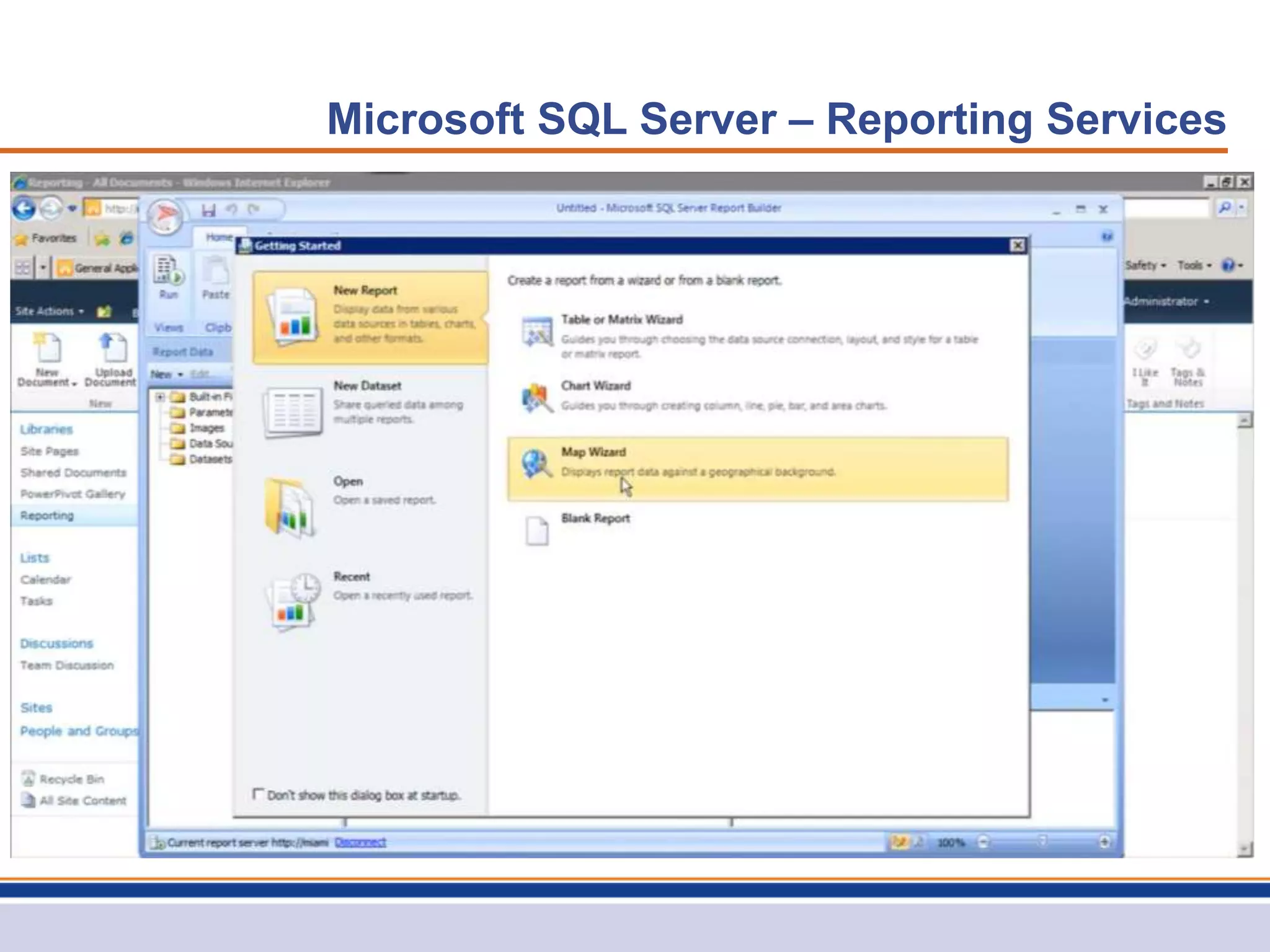The image size is (1270, 952).
Task: Launch the Chart Wizard
Action: pyautogui.click(x=757, y=397)
